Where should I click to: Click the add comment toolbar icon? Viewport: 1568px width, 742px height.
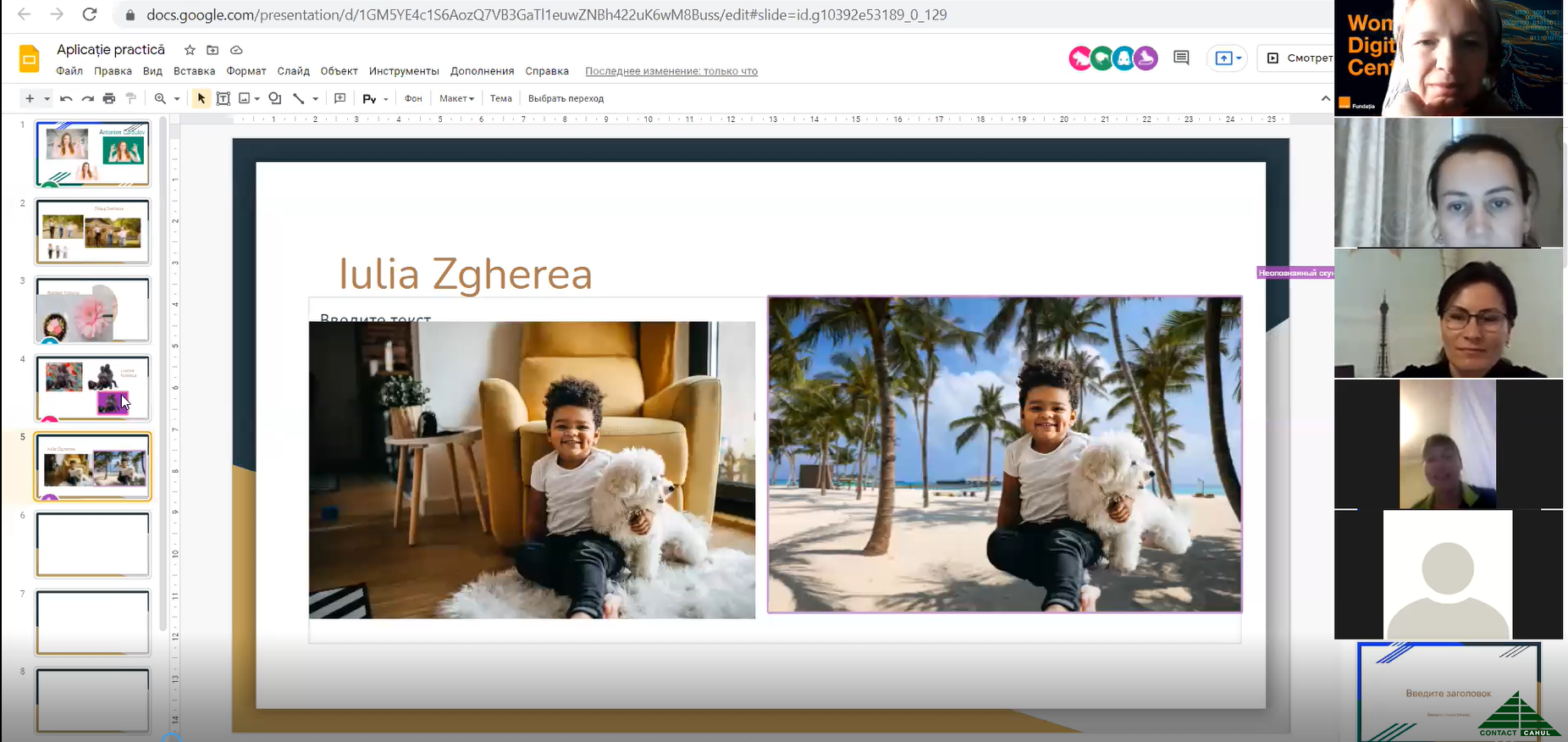[340, 98]
